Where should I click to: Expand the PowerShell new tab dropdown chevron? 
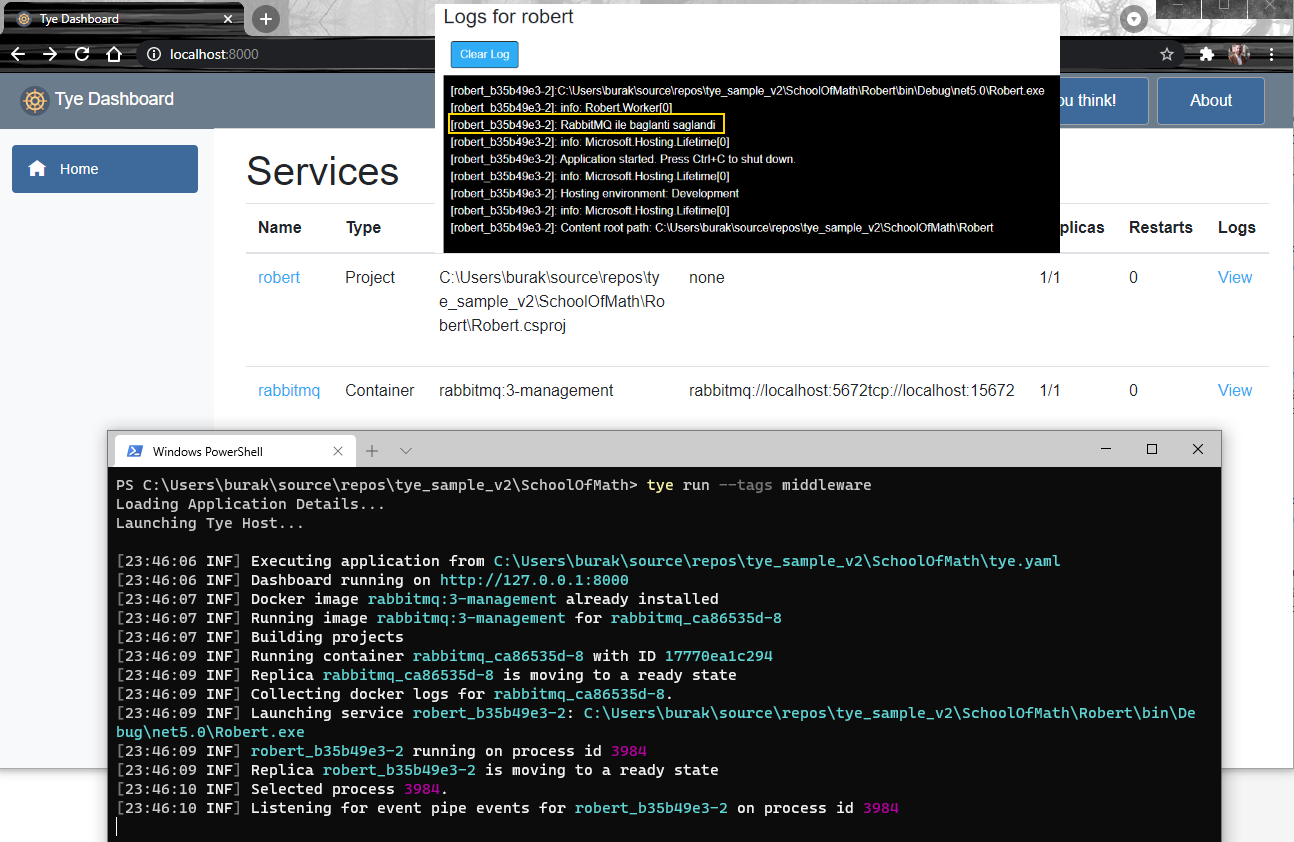406,451
